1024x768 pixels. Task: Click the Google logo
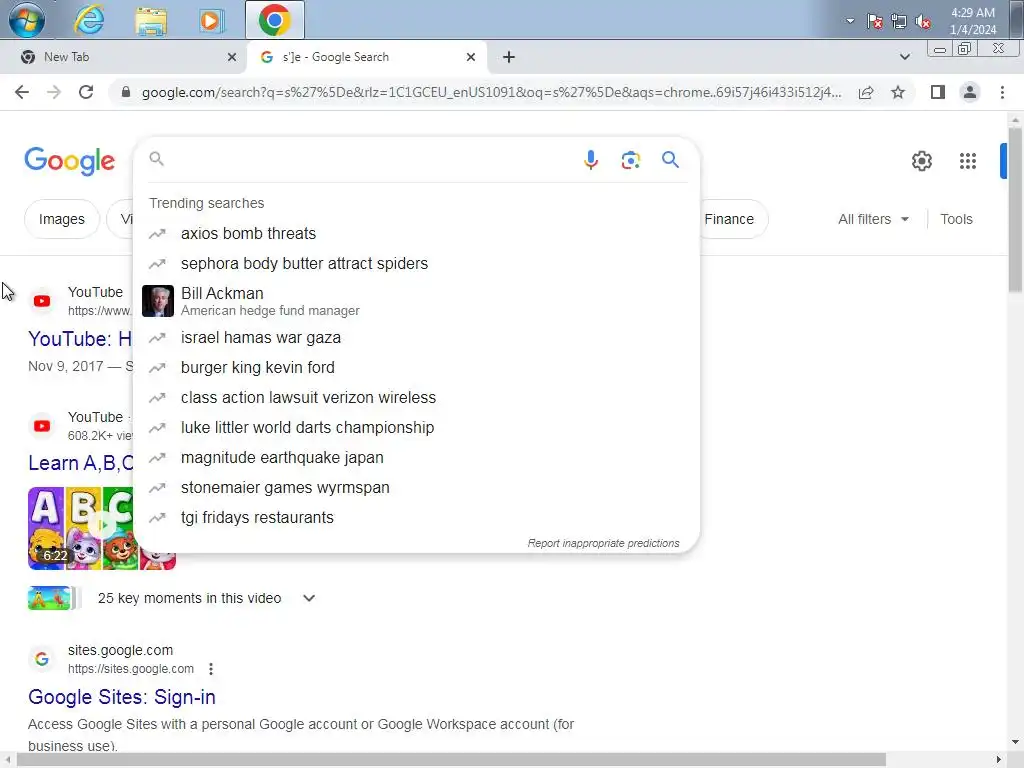[x=69, y=161]
